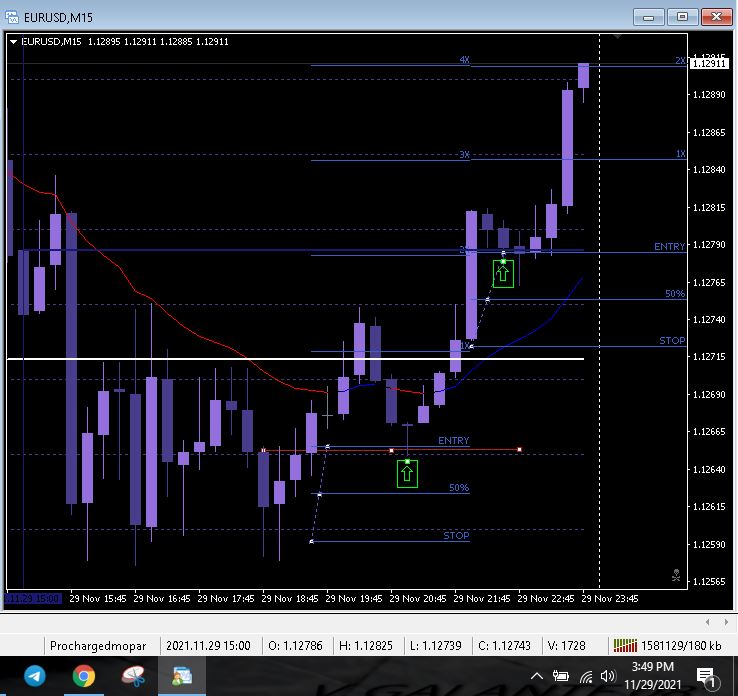Click the skull icon in chart corner

click(x=676, y=575)
